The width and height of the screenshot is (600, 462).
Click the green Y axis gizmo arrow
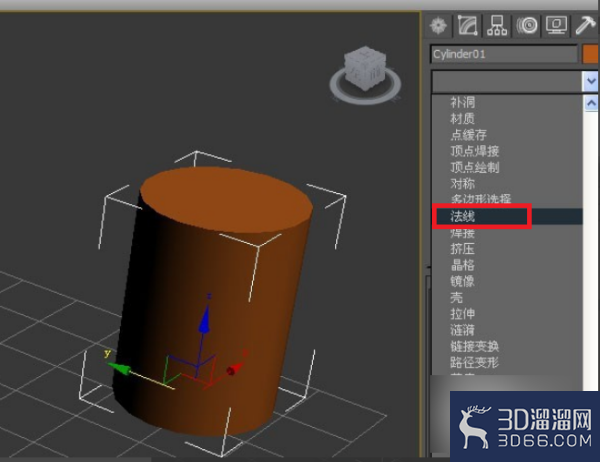click(x=119, y=368)
